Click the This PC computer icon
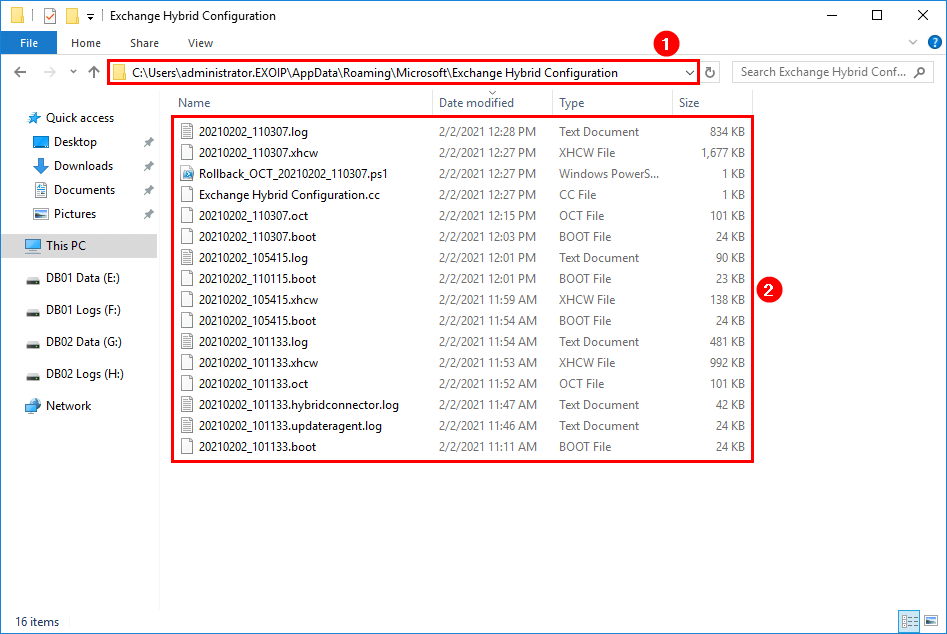 pyautogui.click(x=33, y=246)
